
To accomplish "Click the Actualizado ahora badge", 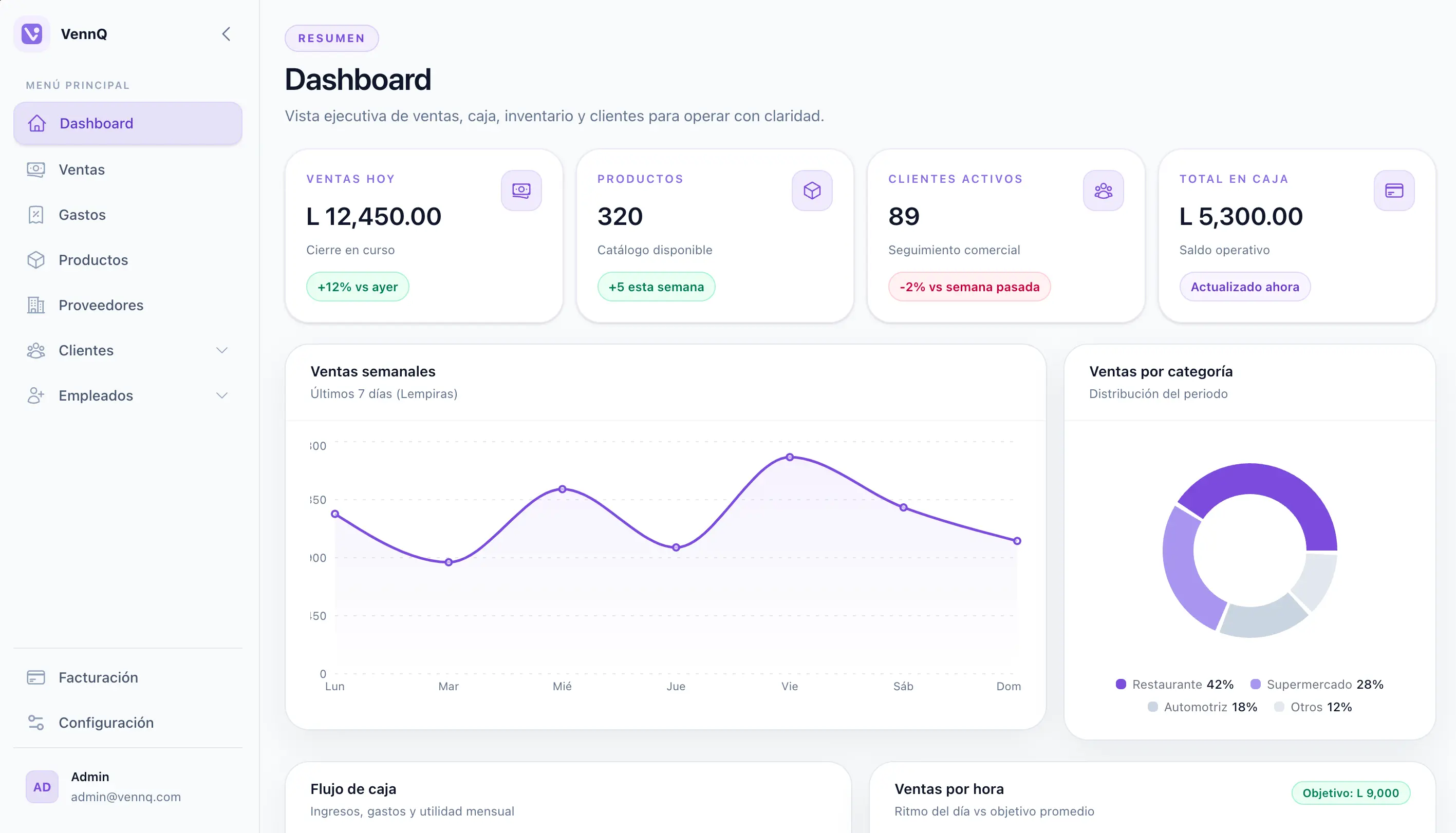I will [x=1245, y=287].
